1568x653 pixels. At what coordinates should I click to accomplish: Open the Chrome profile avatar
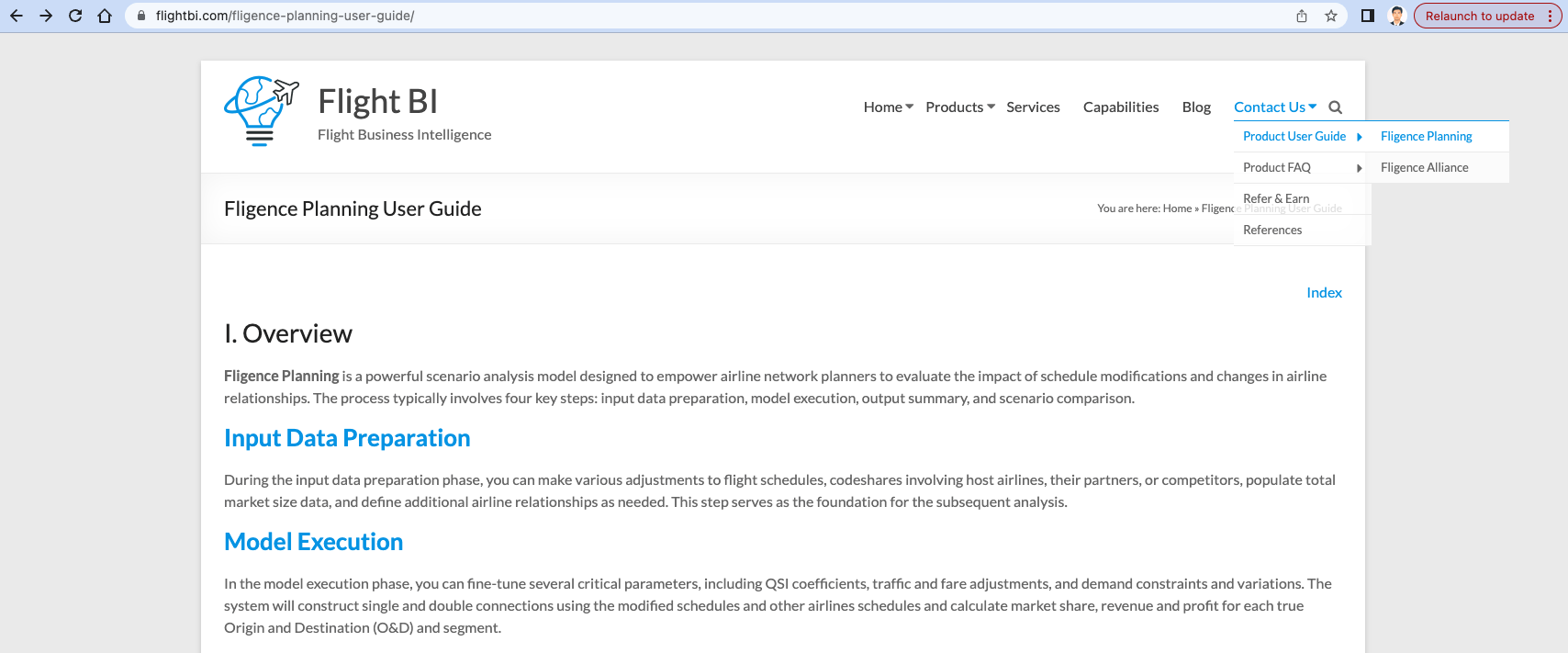click(1397, 16)
